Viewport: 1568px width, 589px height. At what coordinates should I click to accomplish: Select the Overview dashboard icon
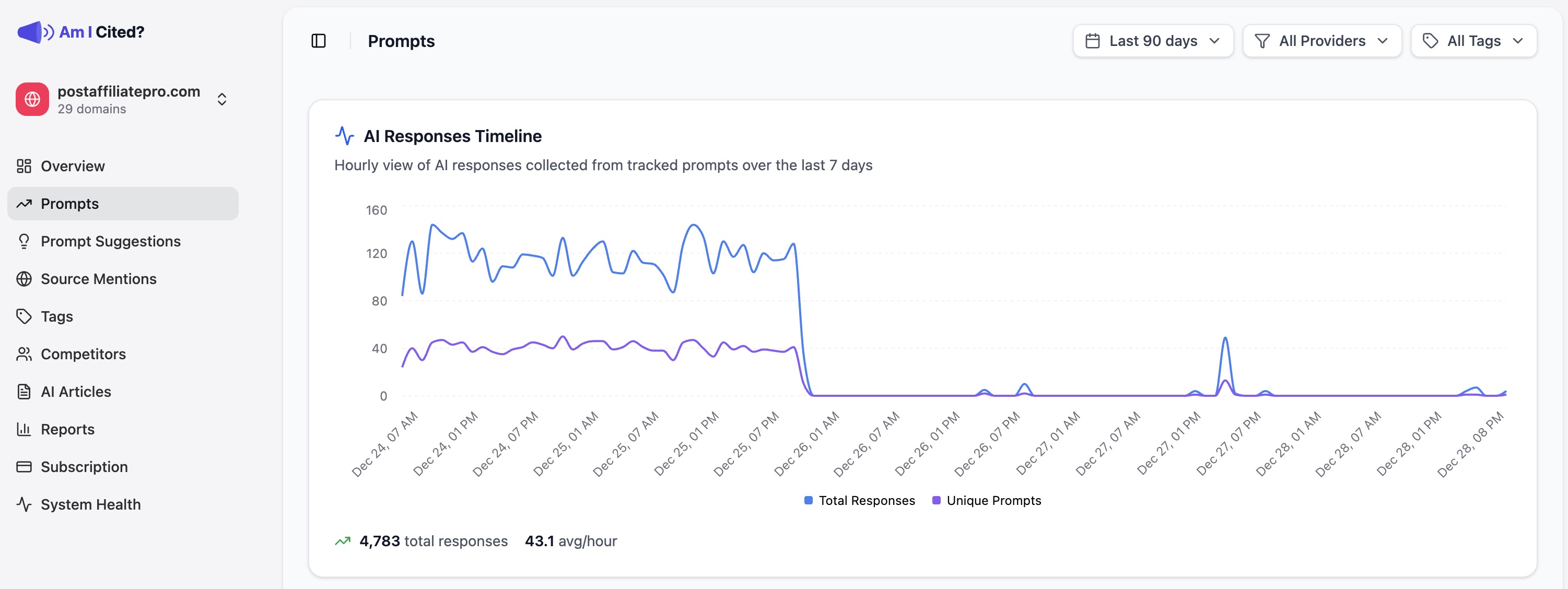coord(25,166)
